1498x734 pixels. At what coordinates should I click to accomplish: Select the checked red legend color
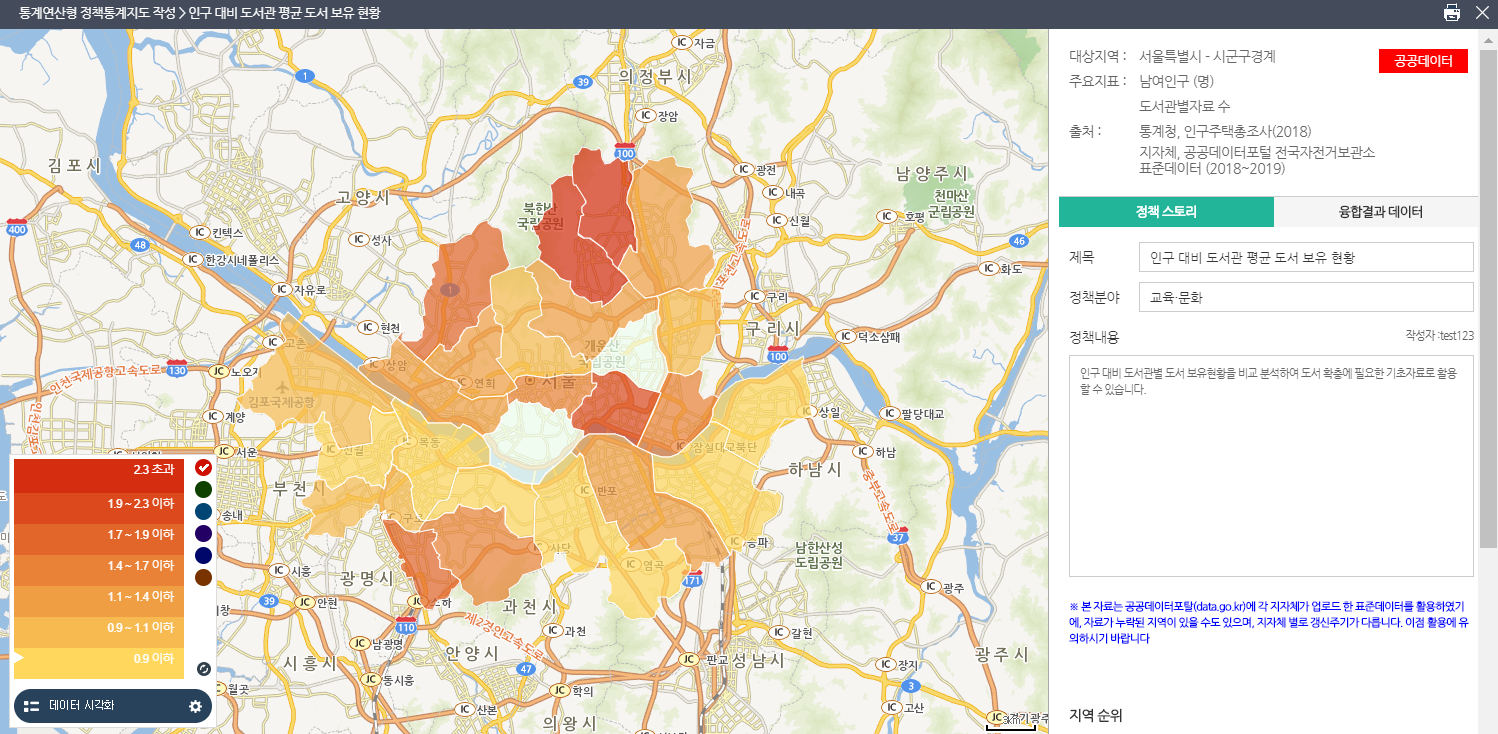203,467
